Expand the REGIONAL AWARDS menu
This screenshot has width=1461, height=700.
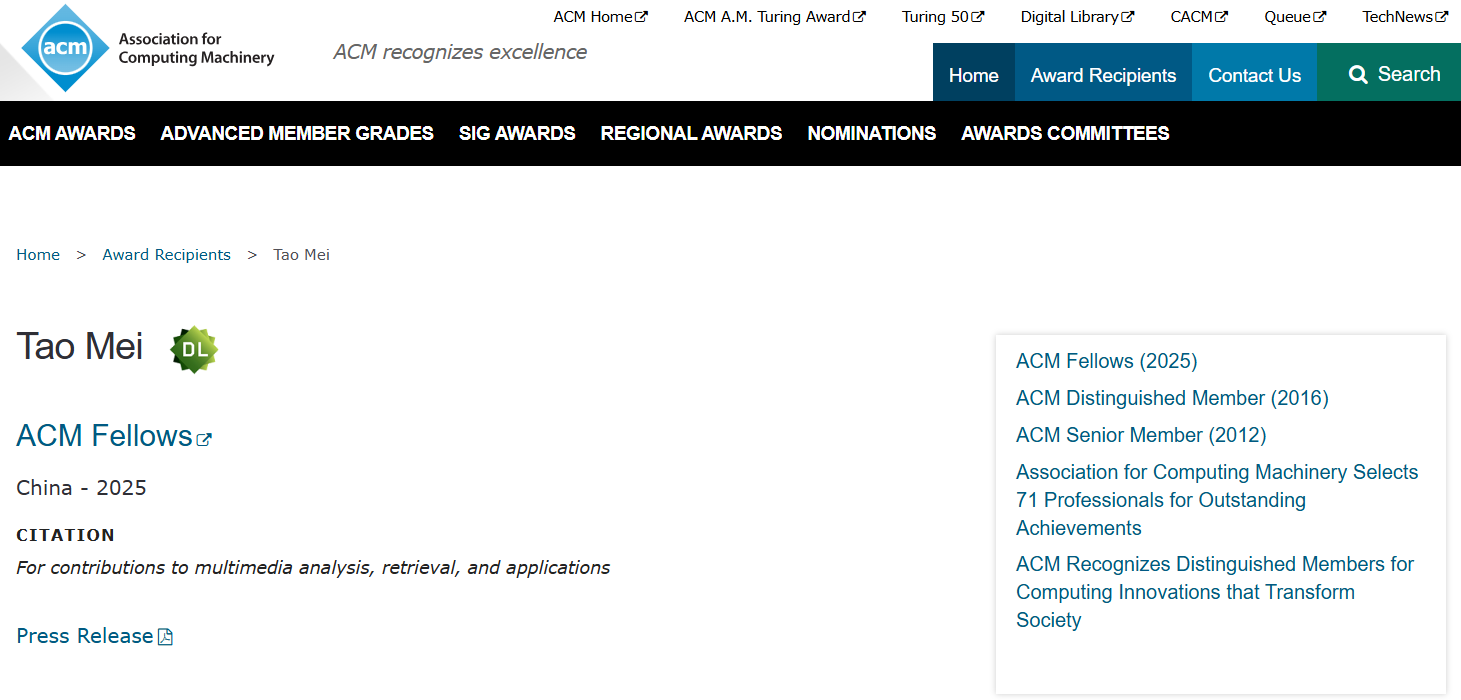pyautogui.click(x=691, y=133)
